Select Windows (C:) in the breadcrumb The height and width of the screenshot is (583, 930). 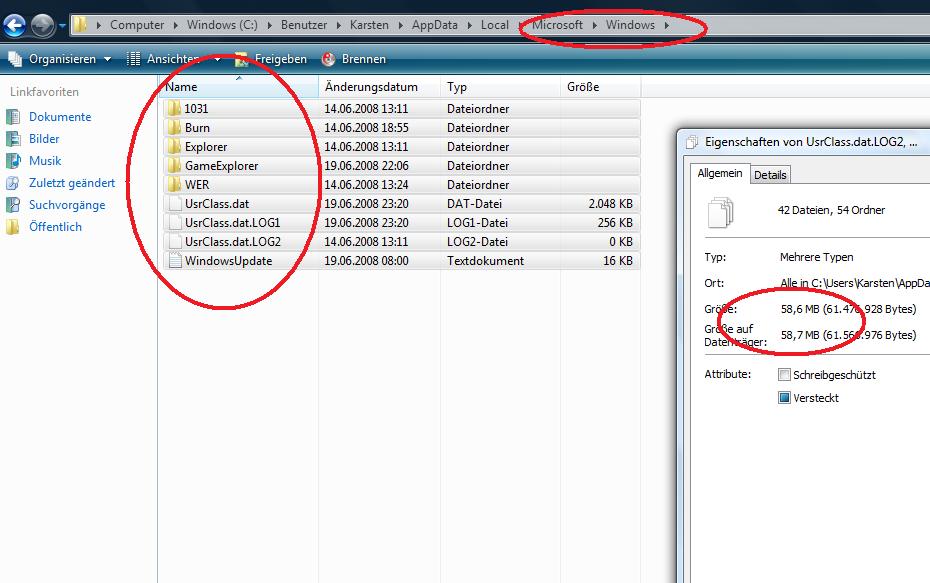(222, 25)
